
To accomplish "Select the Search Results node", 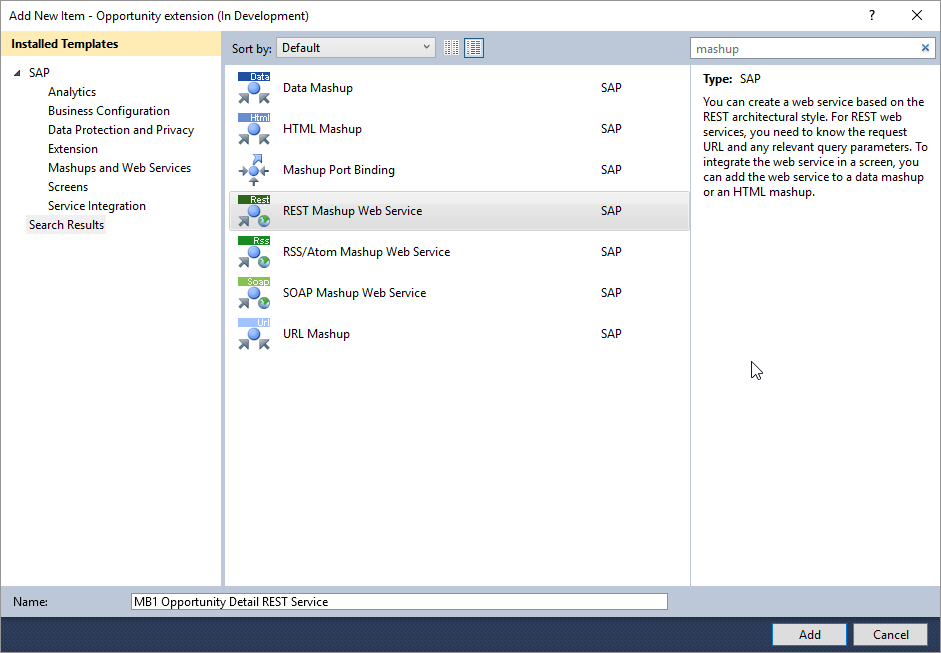I will coord(66,225).
